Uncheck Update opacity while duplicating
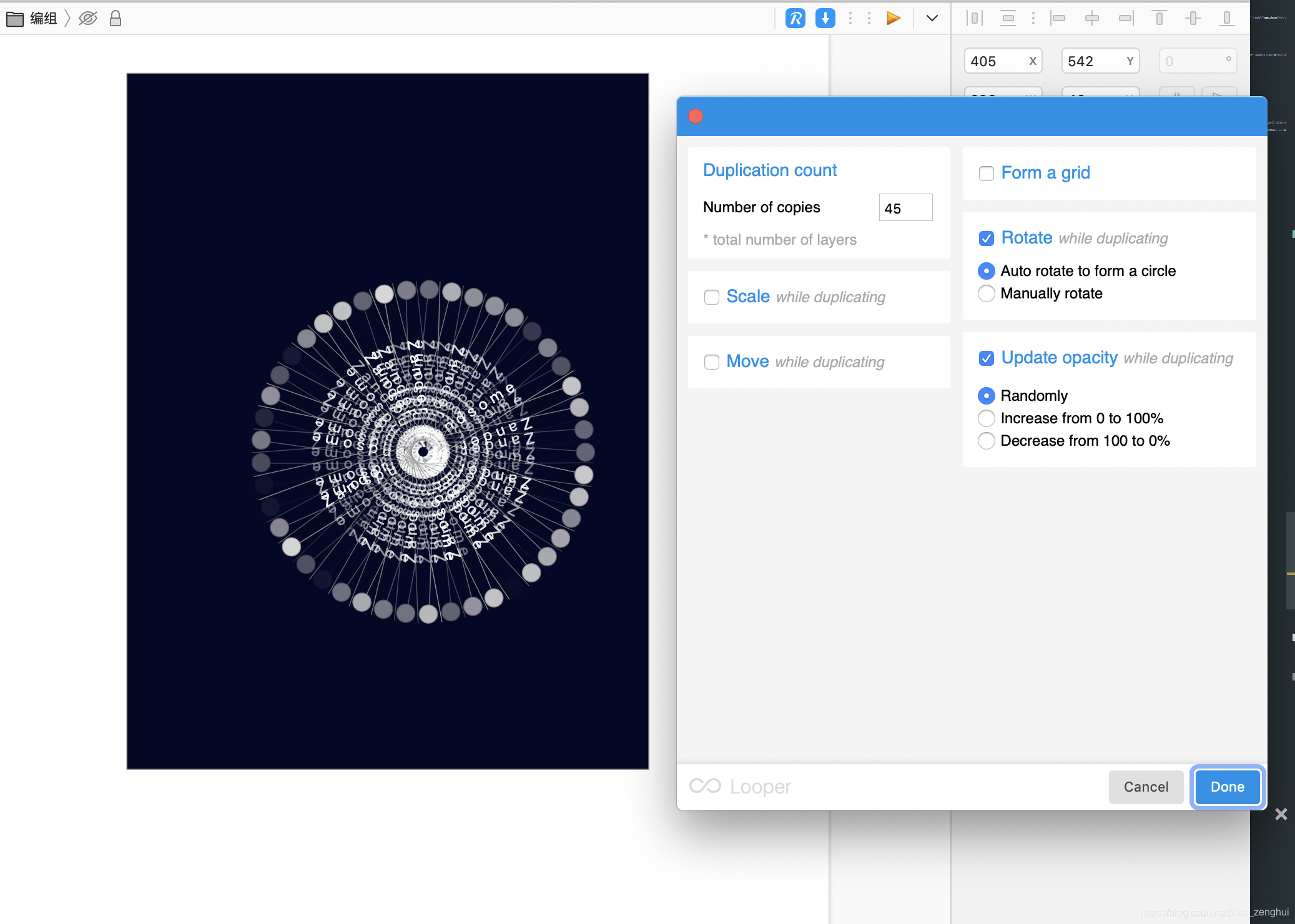Viewport: 1295px width, 924px height. click(987, 358)
